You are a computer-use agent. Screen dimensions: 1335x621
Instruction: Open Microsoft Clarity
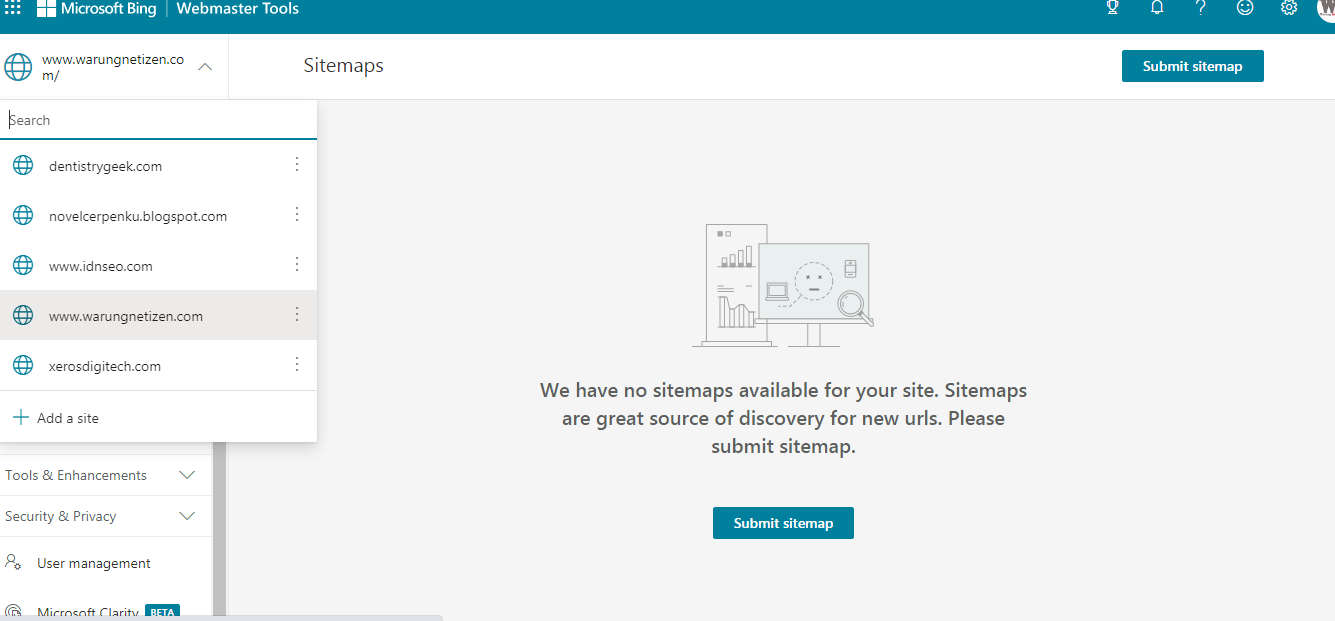(x=88, y=612)
